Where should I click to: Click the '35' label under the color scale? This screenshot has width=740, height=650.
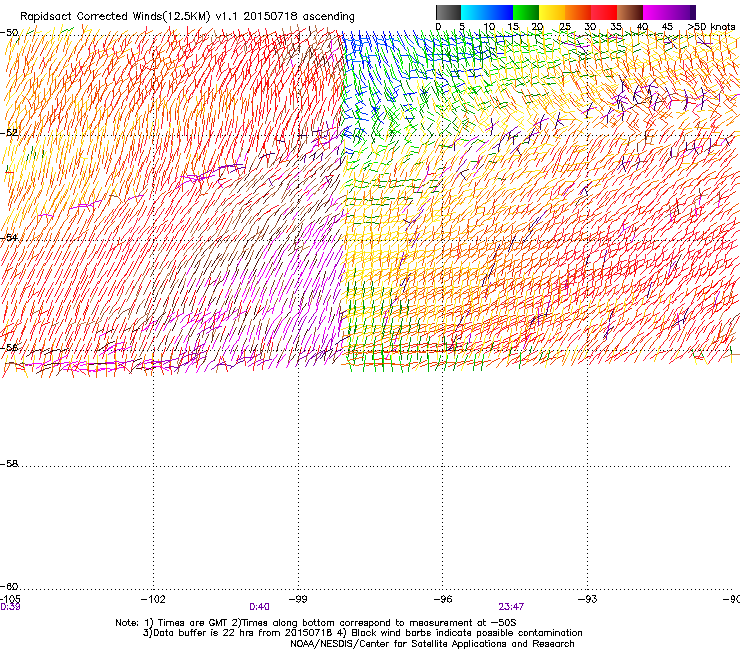point(616,26)
